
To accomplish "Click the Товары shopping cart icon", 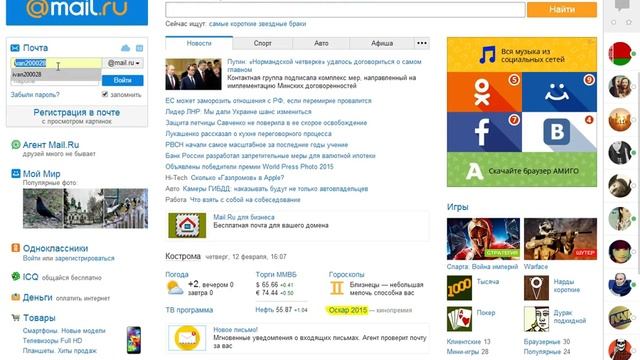I will tap(16, 317).
